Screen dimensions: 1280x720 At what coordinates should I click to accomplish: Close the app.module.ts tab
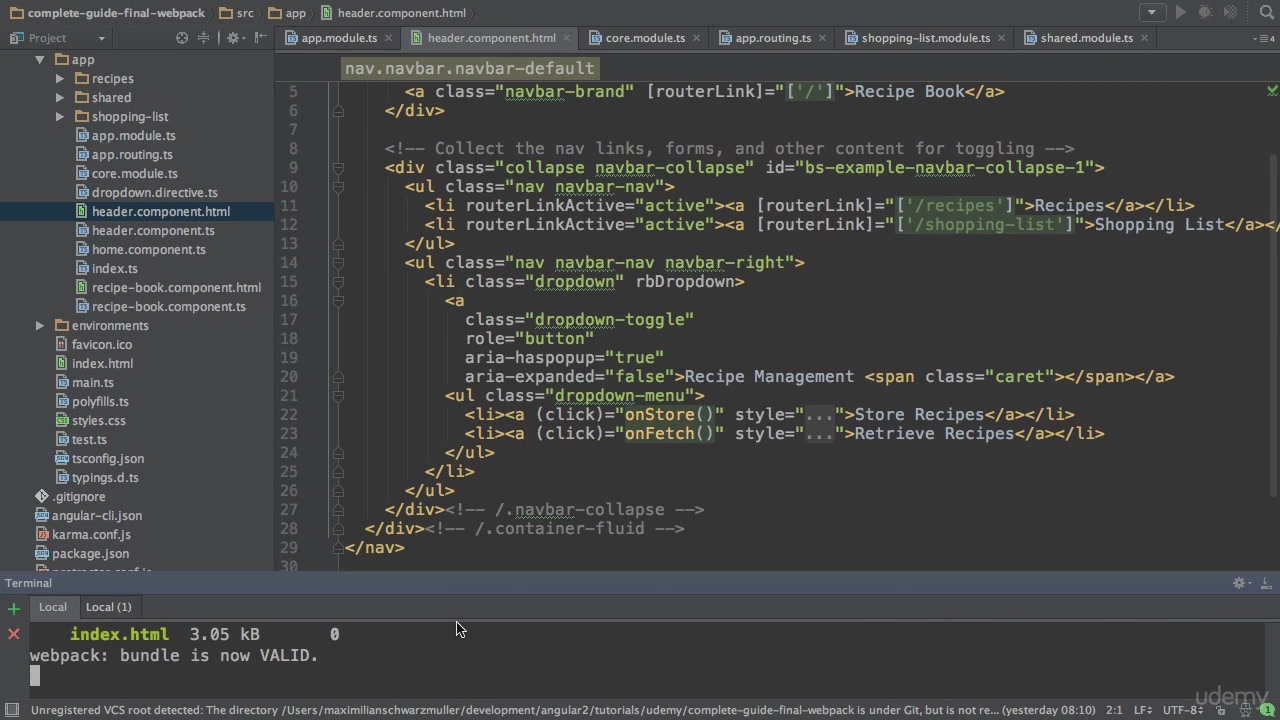tap(389, 38)
